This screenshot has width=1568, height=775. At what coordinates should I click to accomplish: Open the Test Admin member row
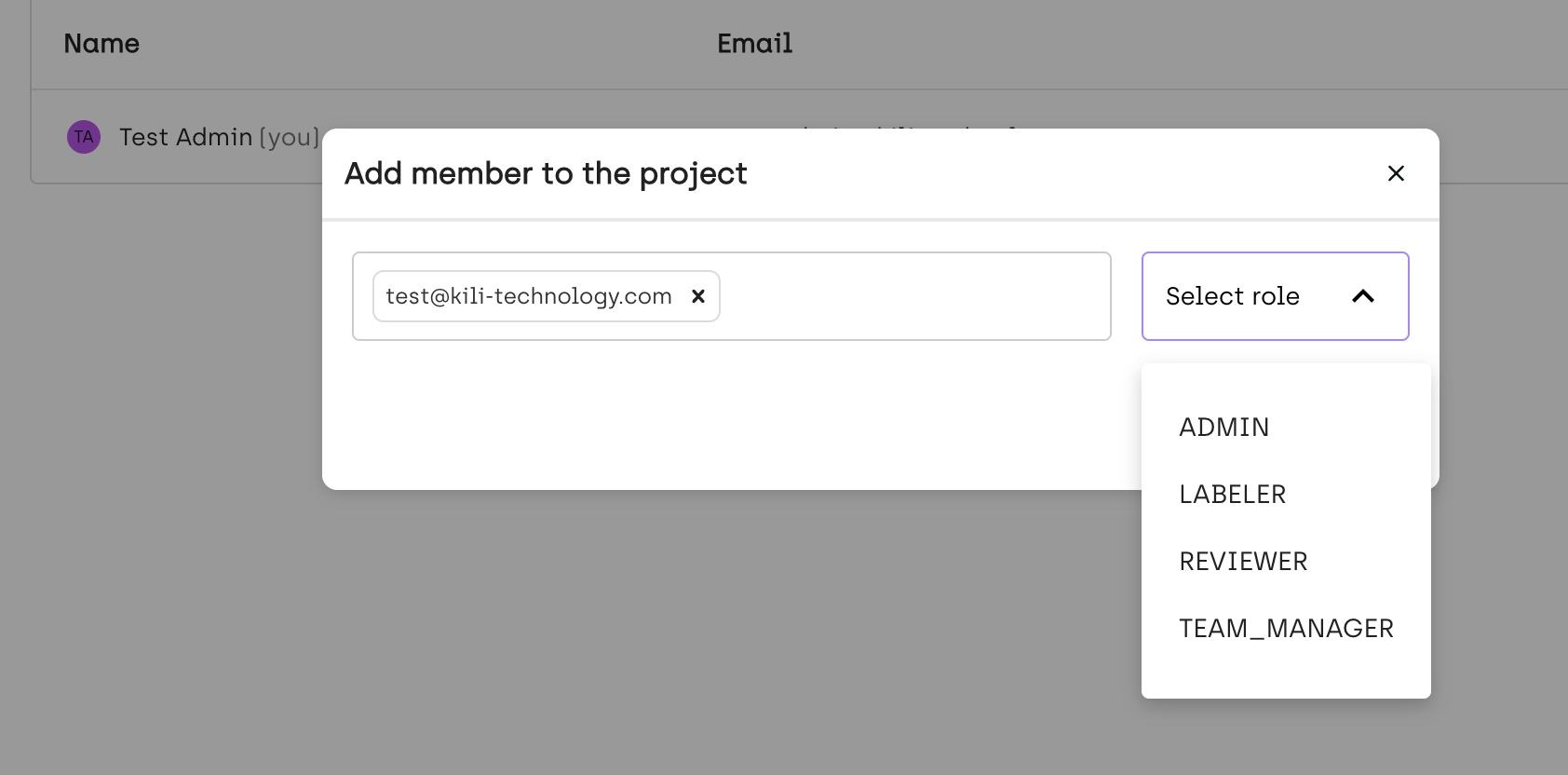(177, 137)
